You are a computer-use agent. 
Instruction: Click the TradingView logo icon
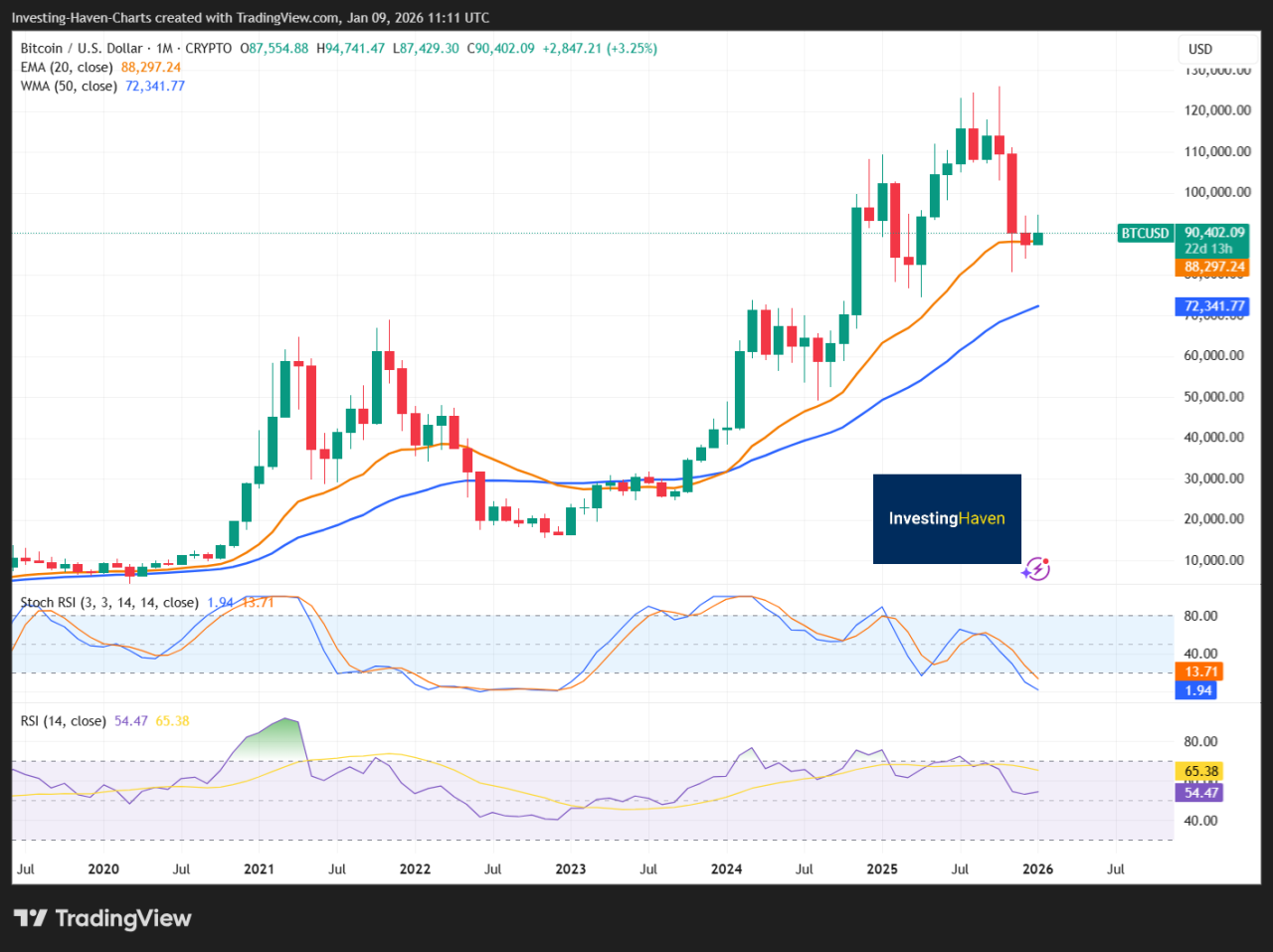(x=30, y=918)
